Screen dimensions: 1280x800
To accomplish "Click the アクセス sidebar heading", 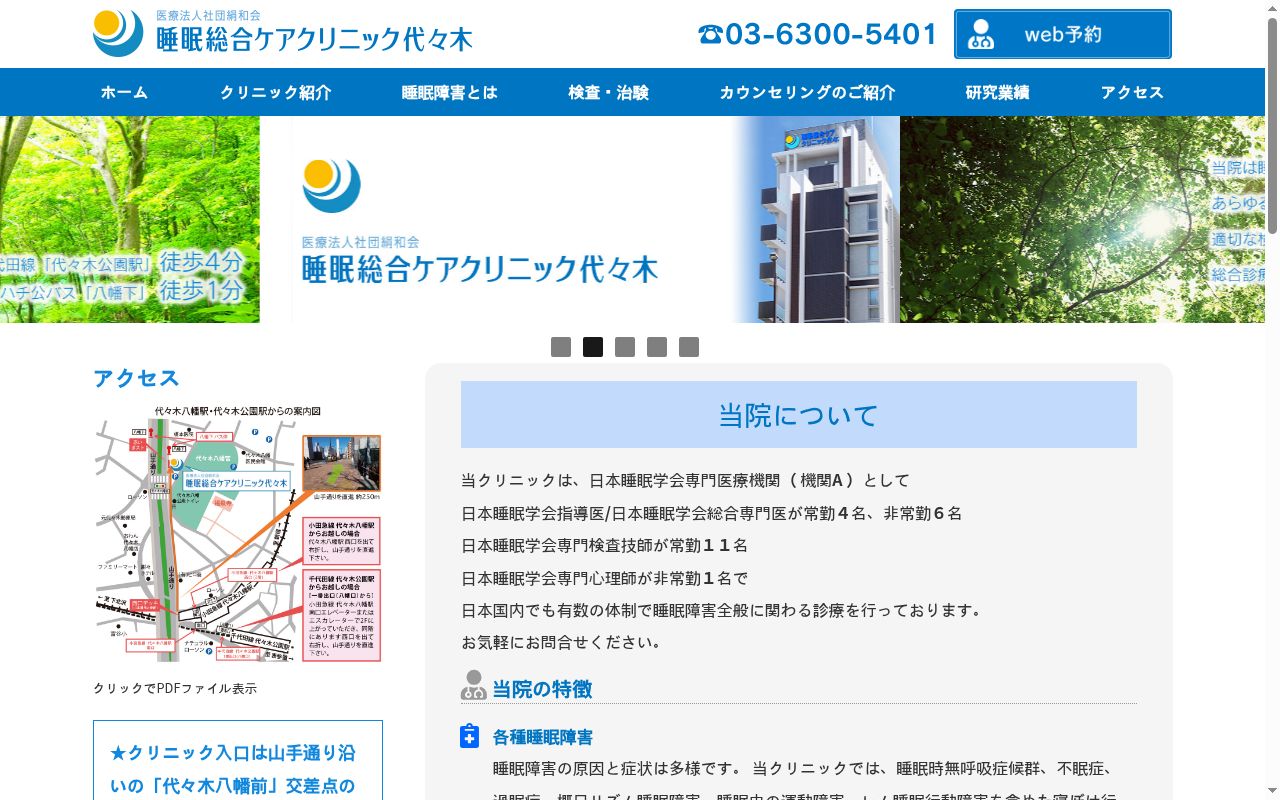I will point(136,378).
